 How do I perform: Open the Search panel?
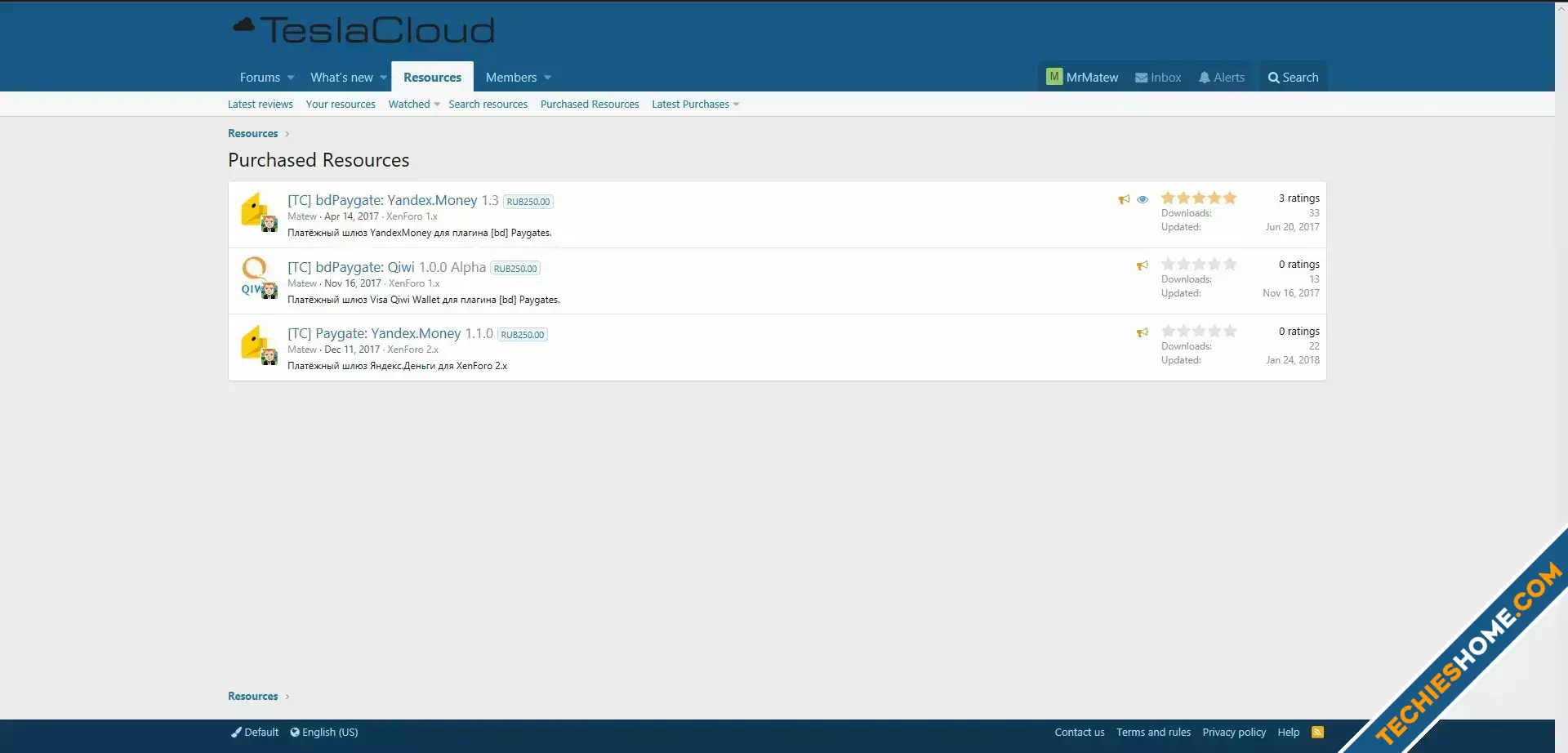1293,78
